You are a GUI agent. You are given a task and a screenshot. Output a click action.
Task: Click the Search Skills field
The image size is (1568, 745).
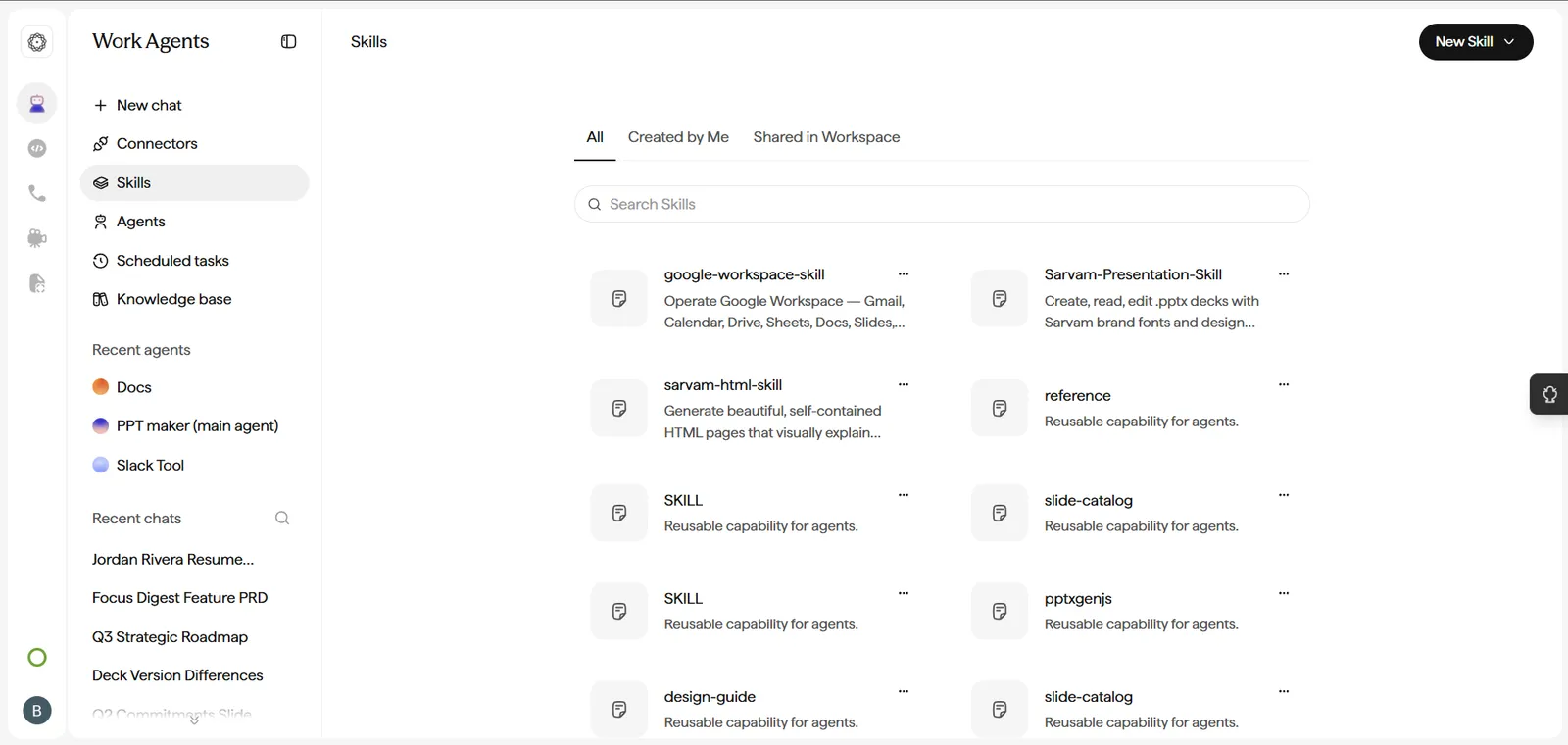(x=942, y=204)
